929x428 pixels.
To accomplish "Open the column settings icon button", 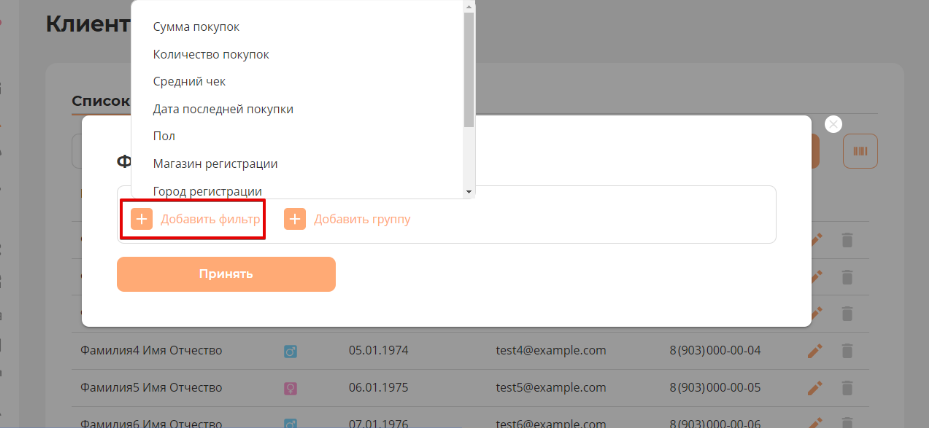I will (860, 151).
